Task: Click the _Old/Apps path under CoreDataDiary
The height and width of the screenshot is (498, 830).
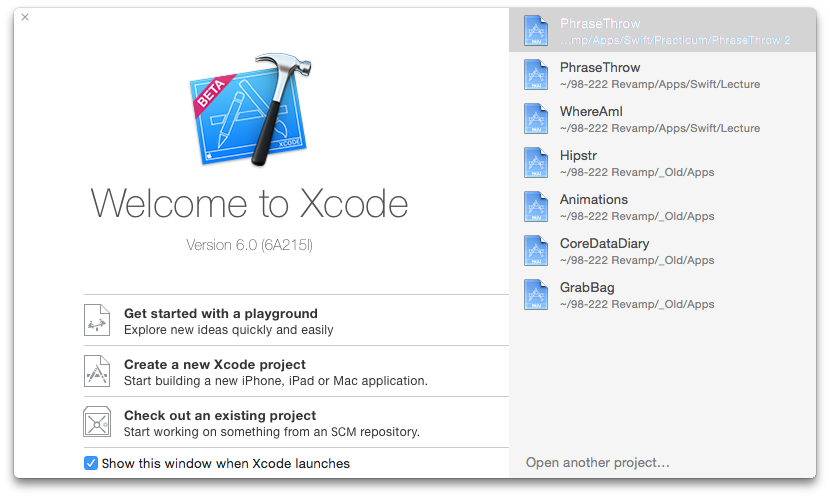Action: (x=637, y=260)
